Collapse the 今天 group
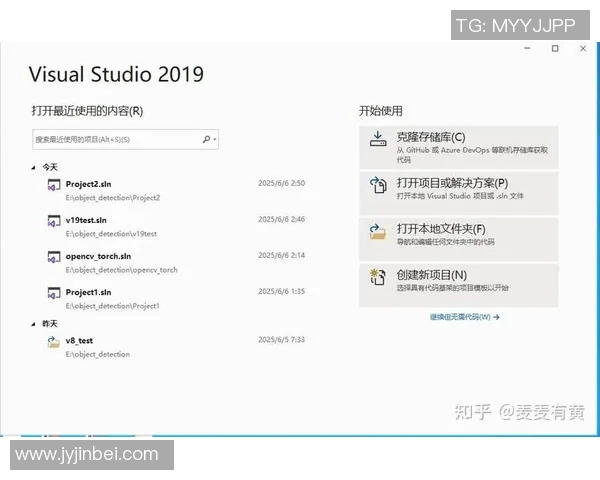Screen dimensions: 600x480 pyautogui.click(x=33, y=167)
